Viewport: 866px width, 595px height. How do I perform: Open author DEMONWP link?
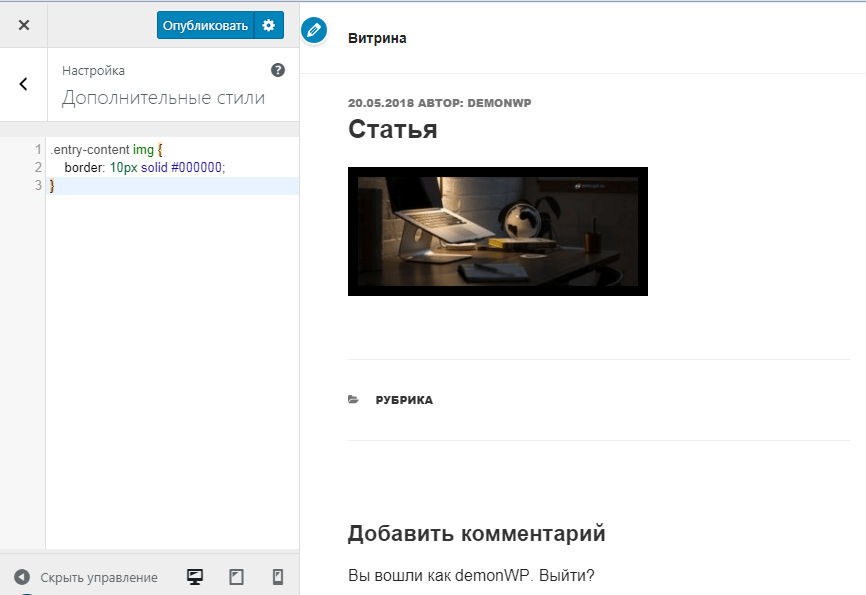[499, 103]
